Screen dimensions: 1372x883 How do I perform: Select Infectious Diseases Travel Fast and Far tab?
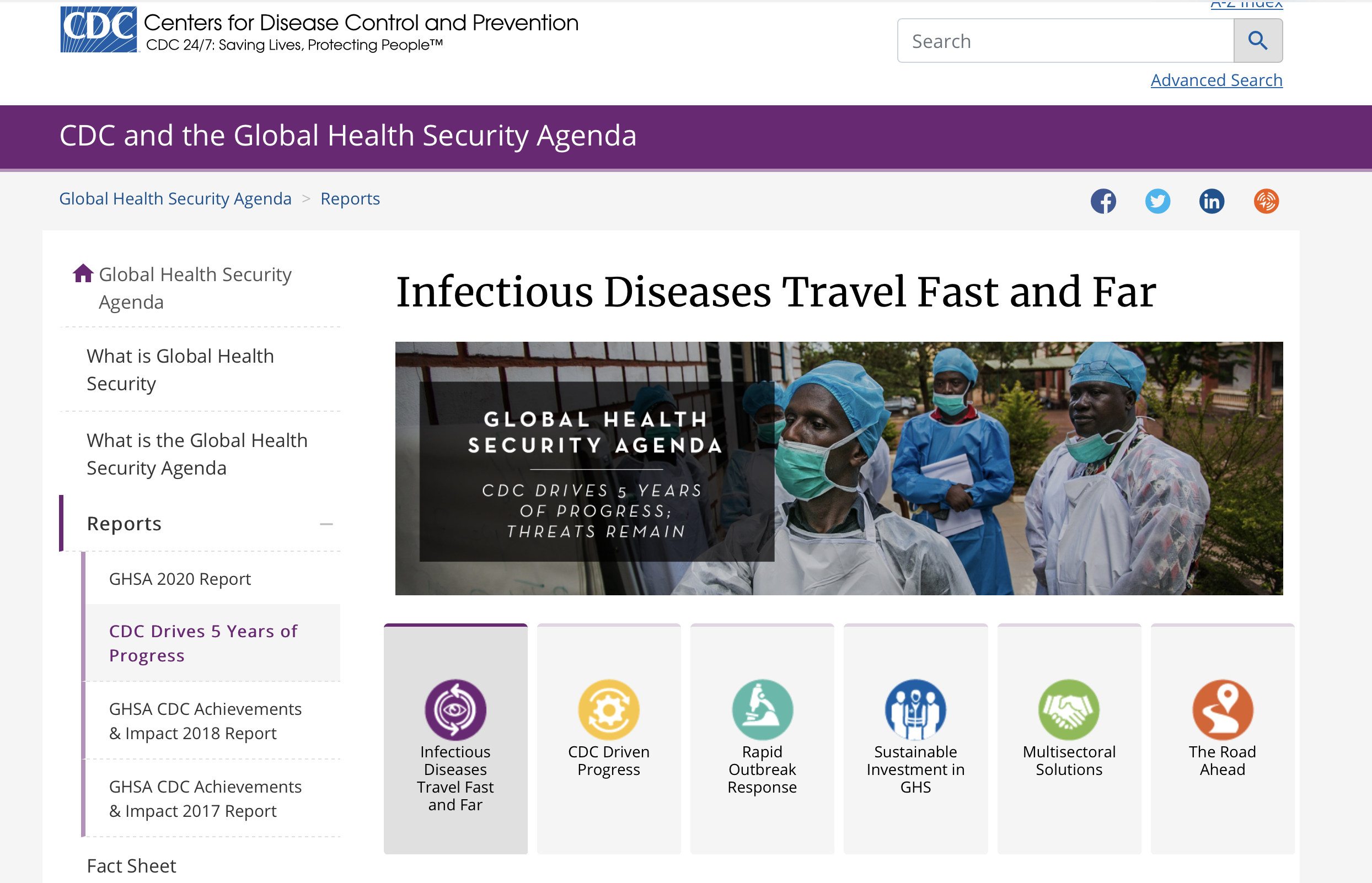pos(455,739)
